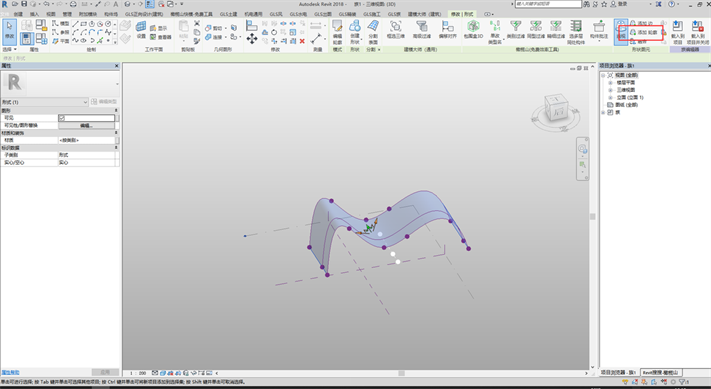Expand the Views (all) tree node
Image resolution: width=711 pixels, height=389 pixels.
pos(604,75)
